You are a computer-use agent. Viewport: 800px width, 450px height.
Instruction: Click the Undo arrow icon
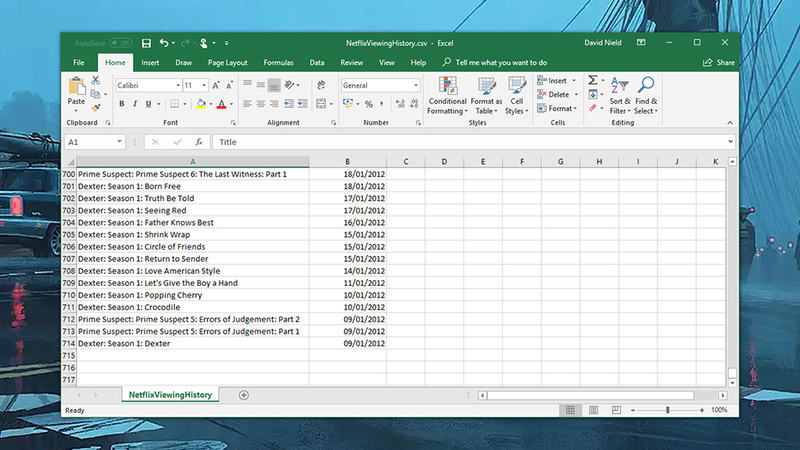click(x=164, y=43)
